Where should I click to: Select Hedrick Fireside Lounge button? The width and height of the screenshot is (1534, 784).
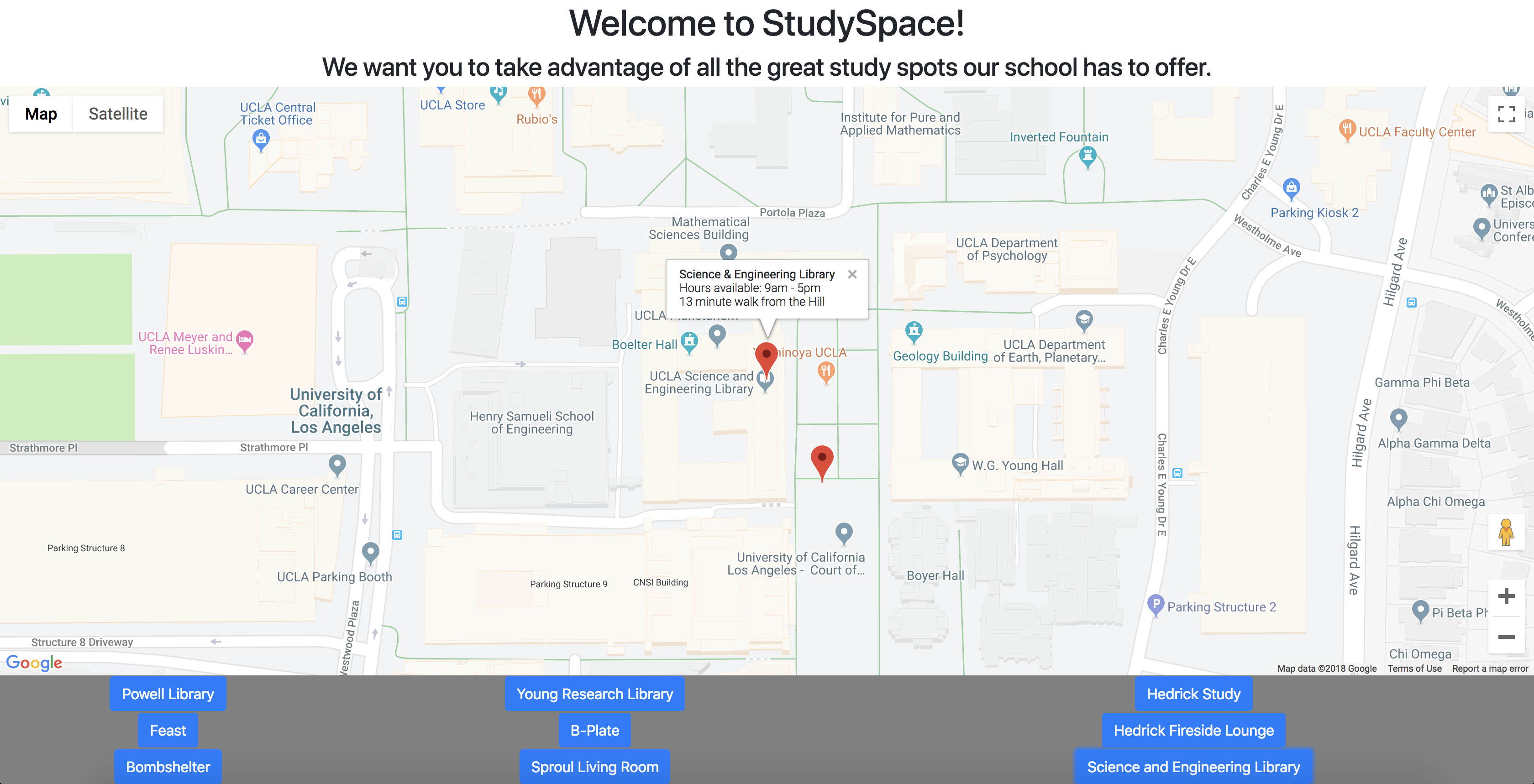[x=1194, y=731]
